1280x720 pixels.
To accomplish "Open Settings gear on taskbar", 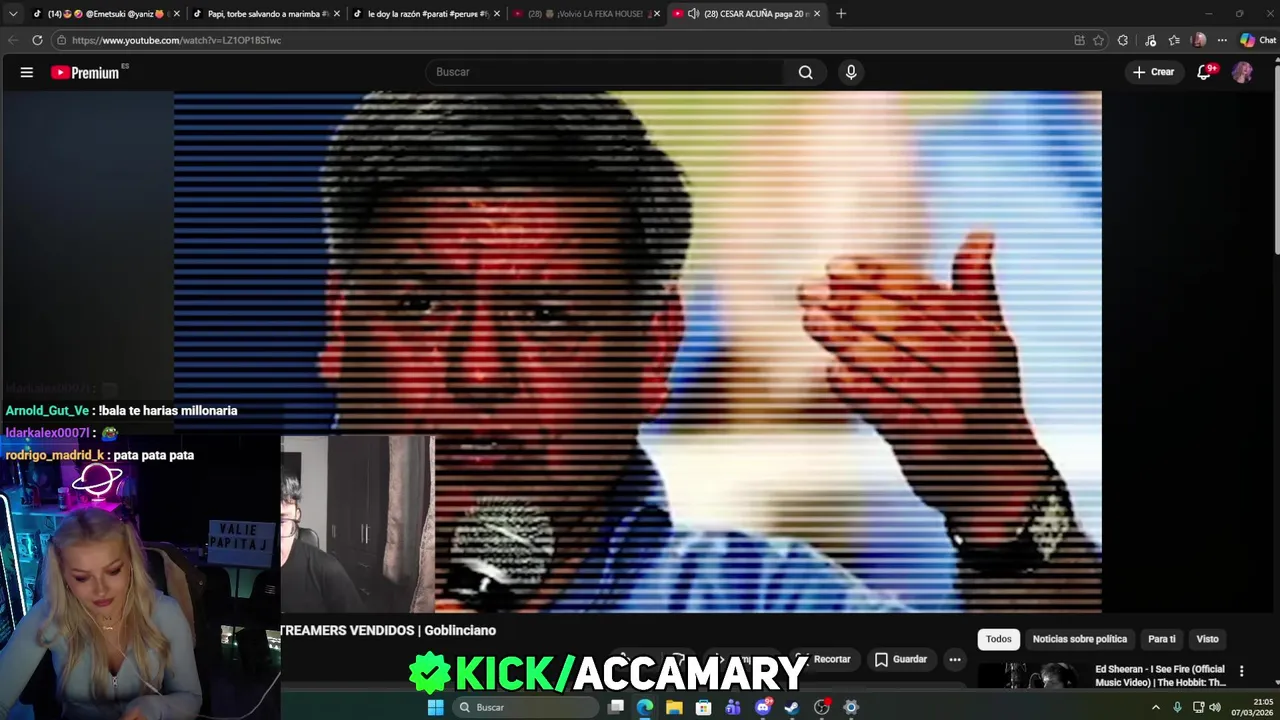I will (x=851, y=707).
